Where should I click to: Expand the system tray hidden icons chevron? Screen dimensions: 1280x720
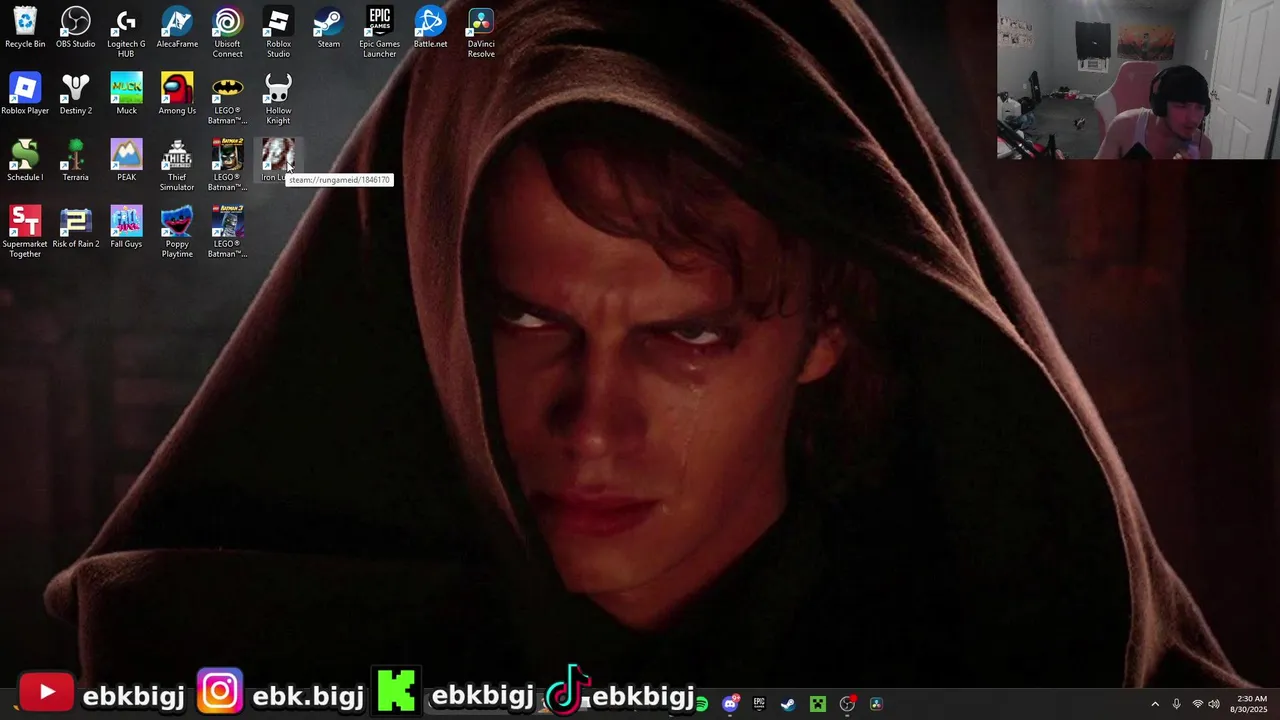(x=1155, y=704)
